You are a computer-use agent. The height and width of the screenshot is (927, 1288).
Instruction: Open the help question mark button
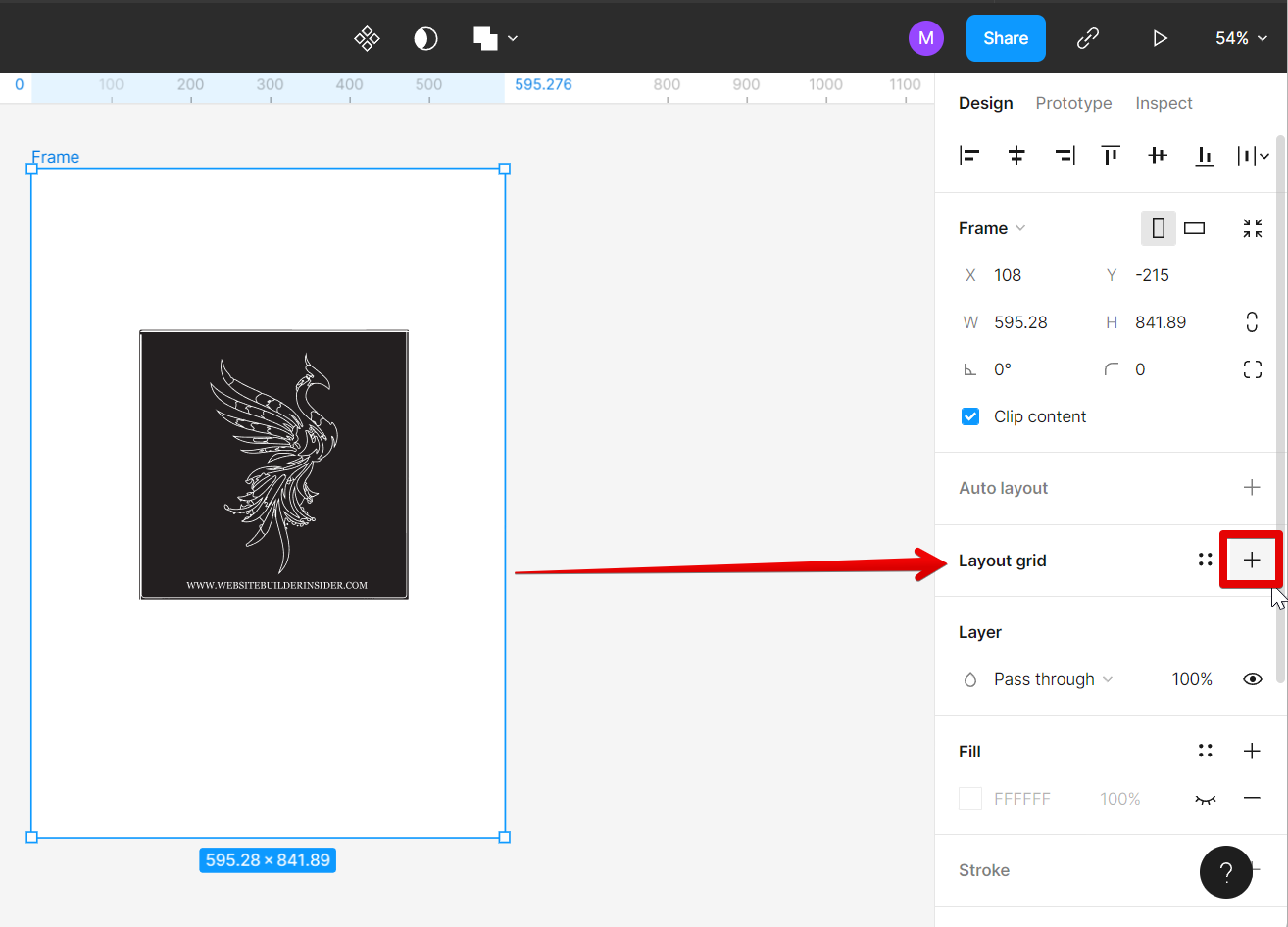[1225, 872]
